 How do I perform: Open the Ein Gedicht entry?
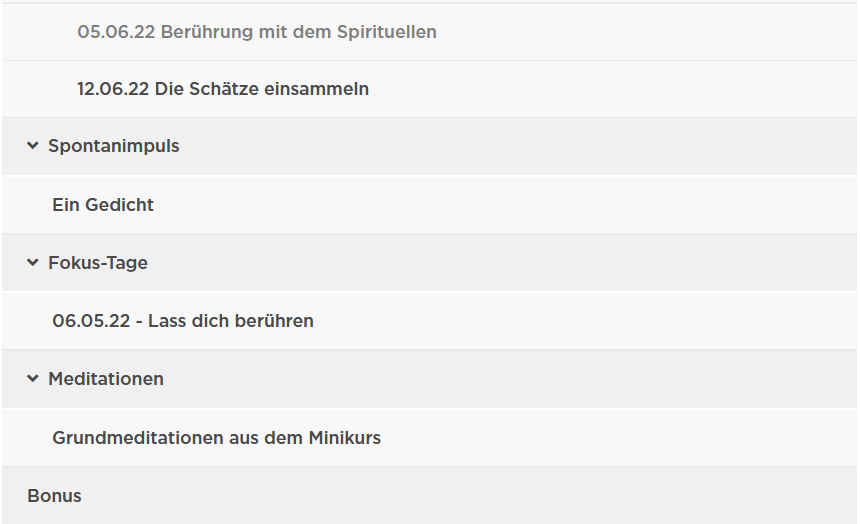[x=103, y=205]
